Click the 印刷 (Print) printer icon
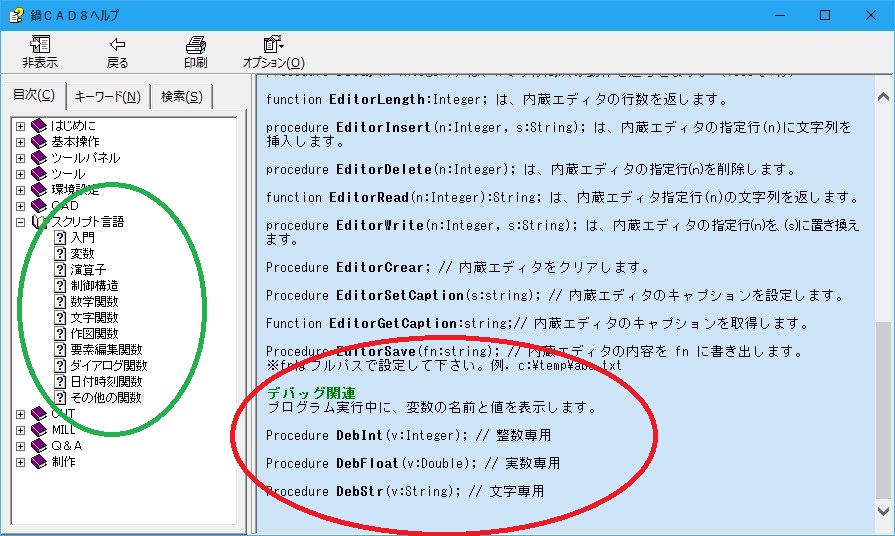895x536 pixels. pyautogui.click(x=195, y=45)
